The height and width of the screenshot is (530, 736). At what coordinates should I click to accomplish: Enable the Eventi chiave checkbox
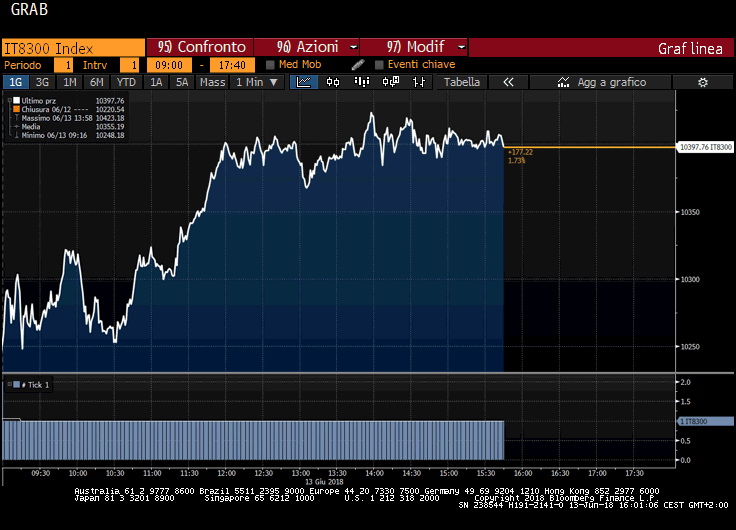coord(379,65)
